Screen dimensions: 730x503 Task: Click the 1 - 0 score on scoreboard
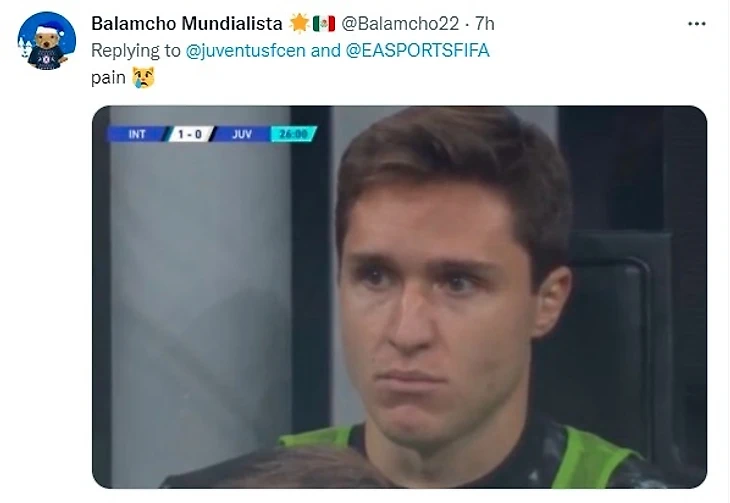[x=190, y=134]
